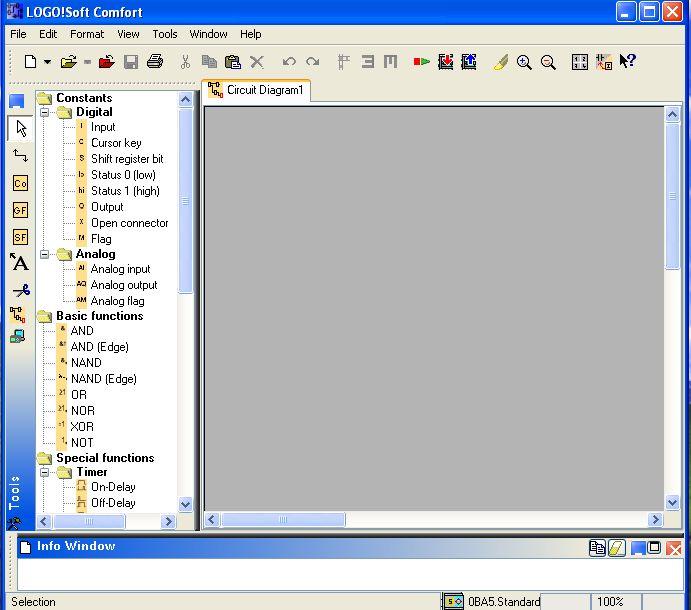
Task: Click the Paste clipboard icon
Action: [x=232, y=62]
